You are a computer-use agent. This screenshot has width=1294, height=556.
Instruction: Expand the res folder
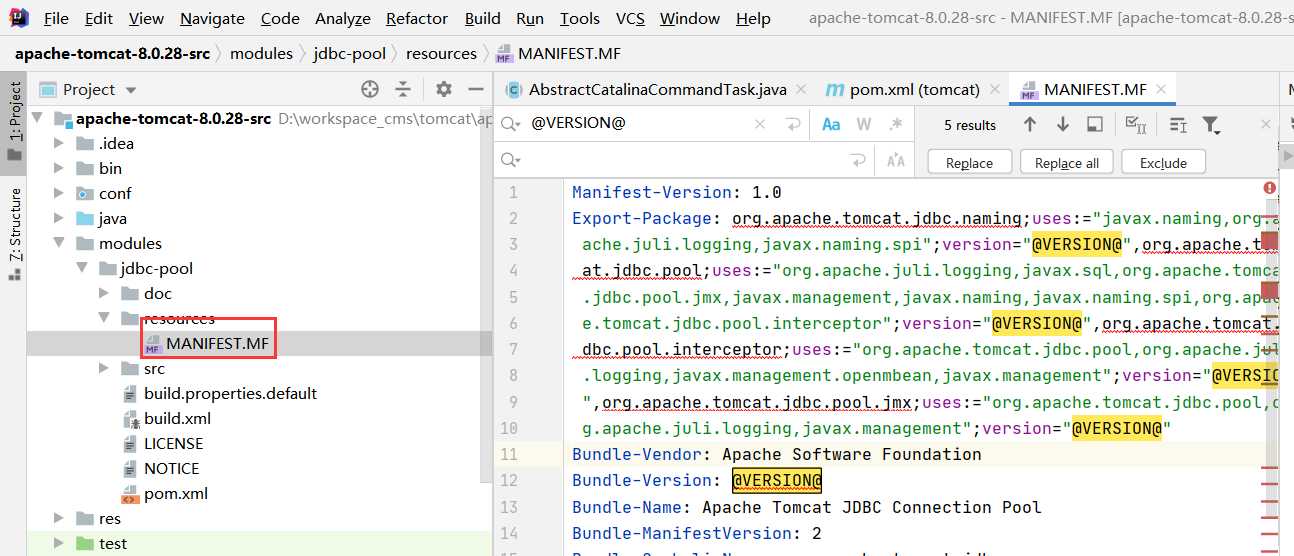[x=61, y=518]
